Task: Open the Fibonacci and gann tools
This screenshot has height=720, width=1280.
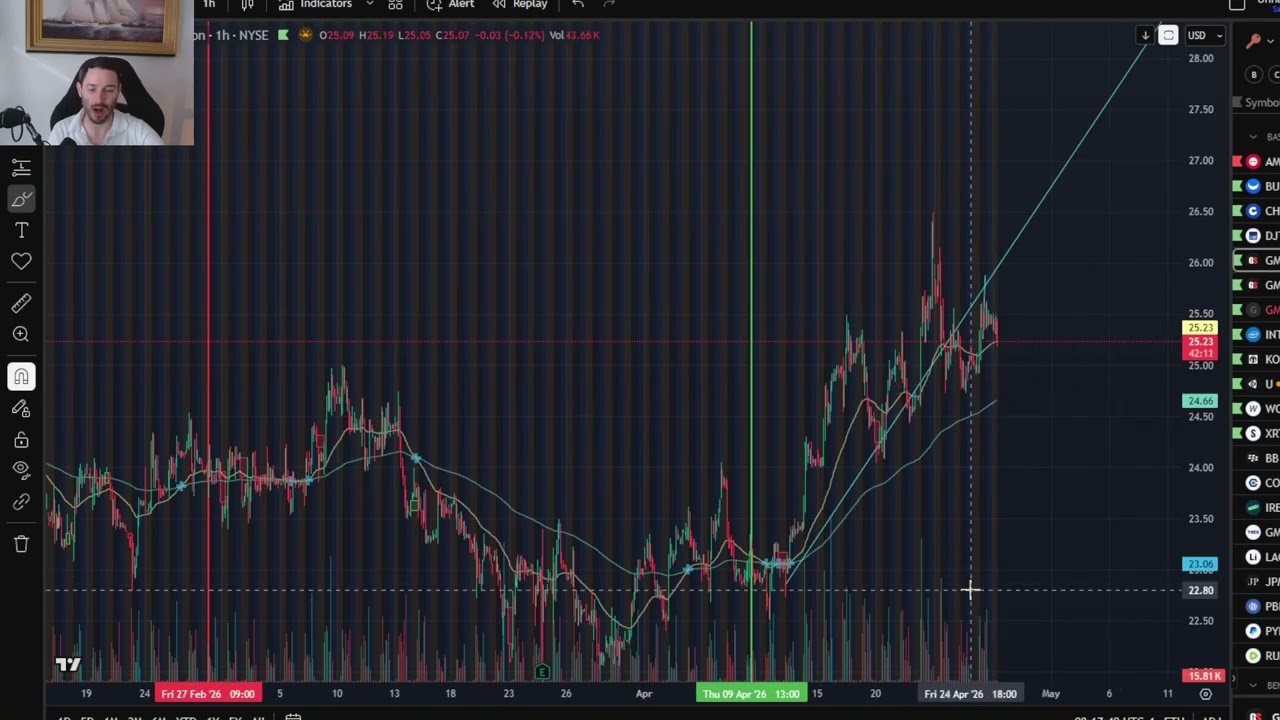Action: [21, 168]
